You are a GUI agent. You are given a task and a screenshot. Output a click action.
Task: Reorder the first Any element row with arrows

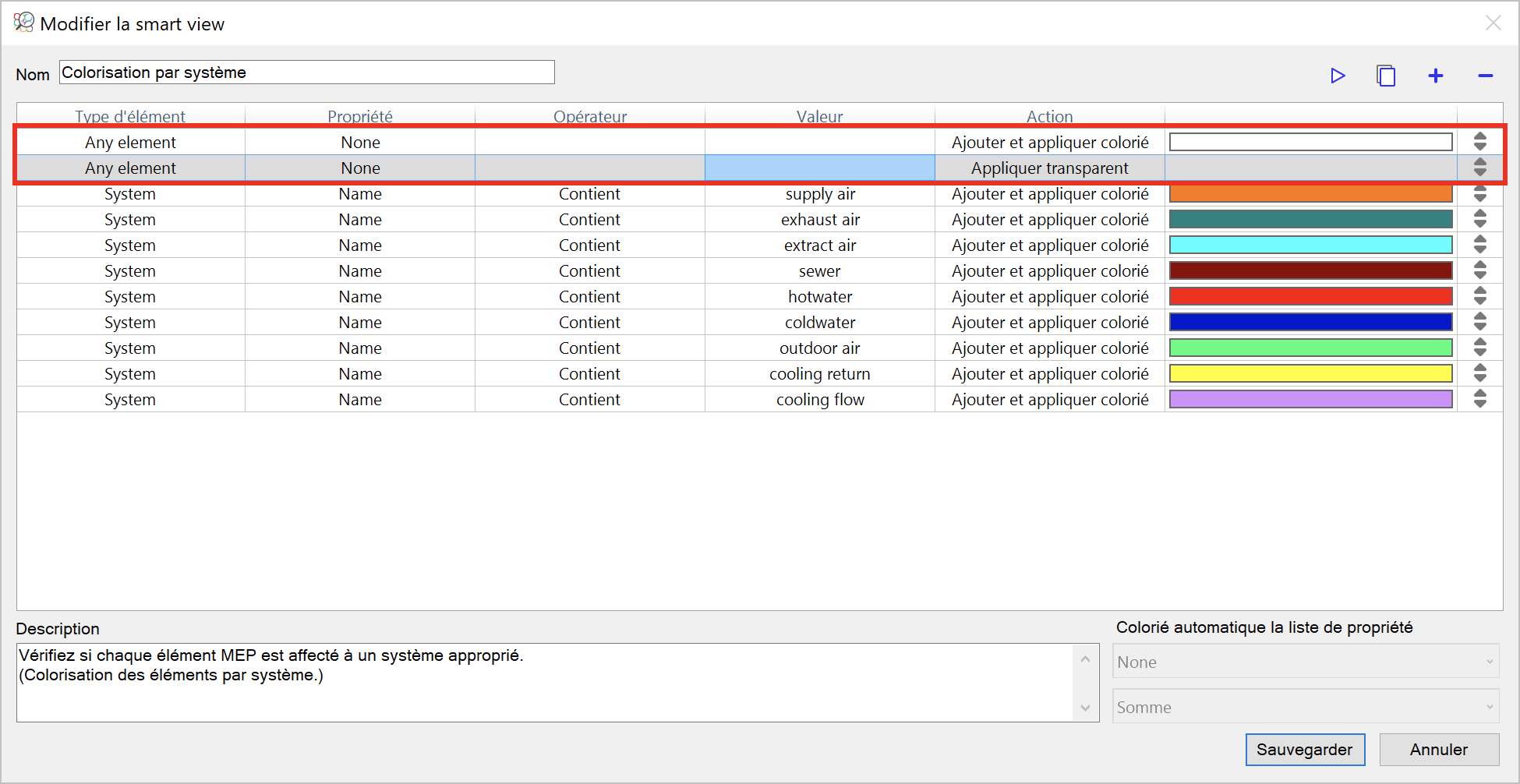click(1479, 142)
